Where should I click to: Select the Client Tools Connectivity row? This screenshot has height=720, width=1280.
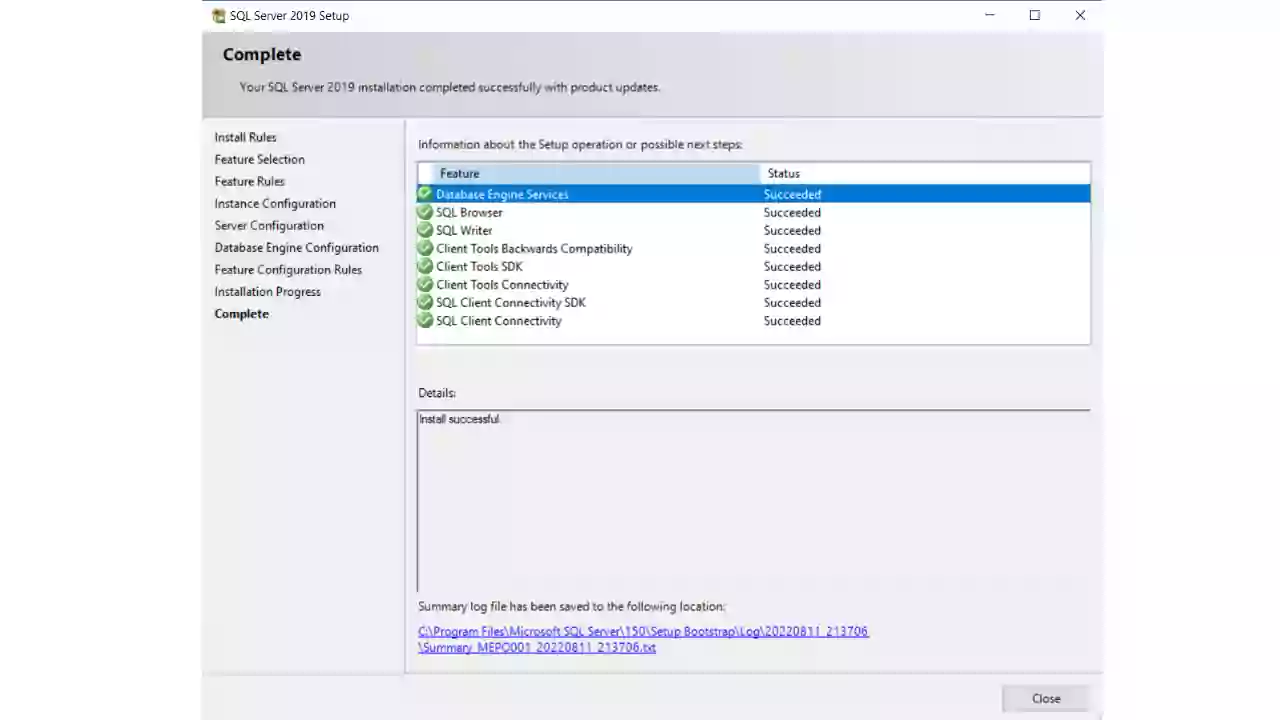tap(753, 284)
